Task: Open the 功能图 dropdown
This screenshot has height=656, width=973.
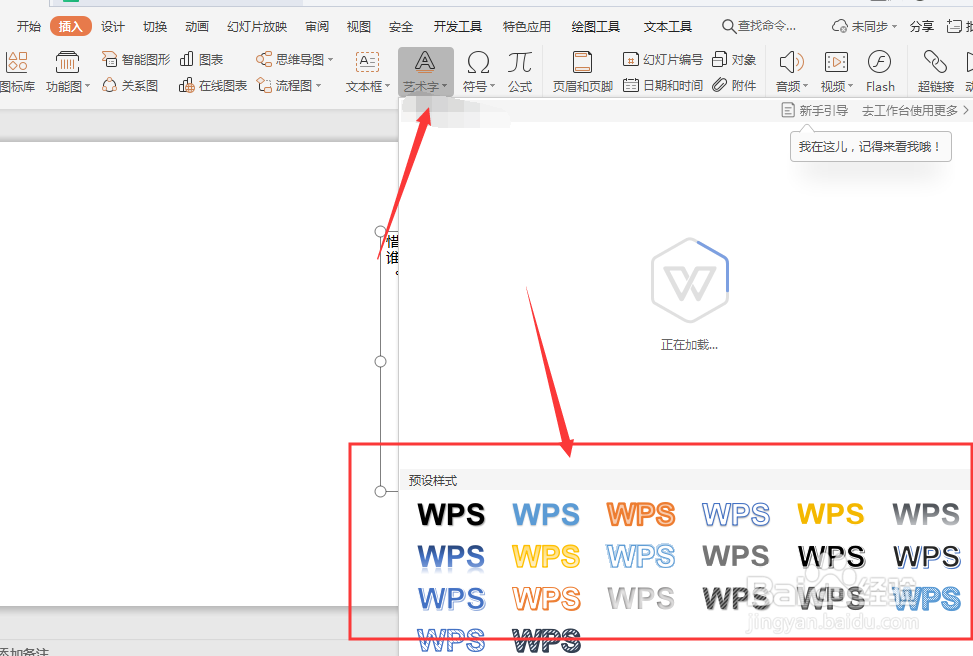Action: pyautogui.click(x=68, y=71)
